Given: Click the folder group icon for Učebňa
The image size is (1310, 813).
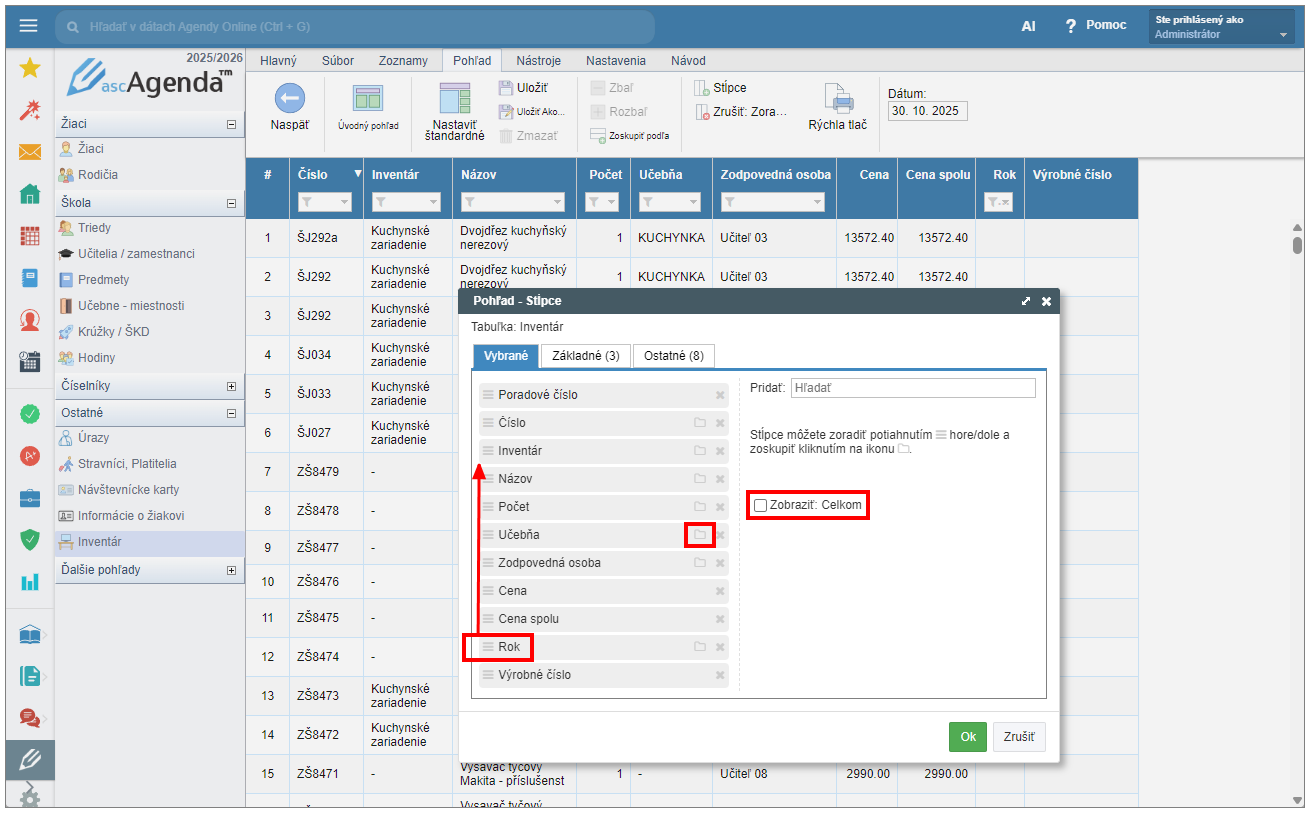Looking at the screenshot, I should tap(700, 535).
